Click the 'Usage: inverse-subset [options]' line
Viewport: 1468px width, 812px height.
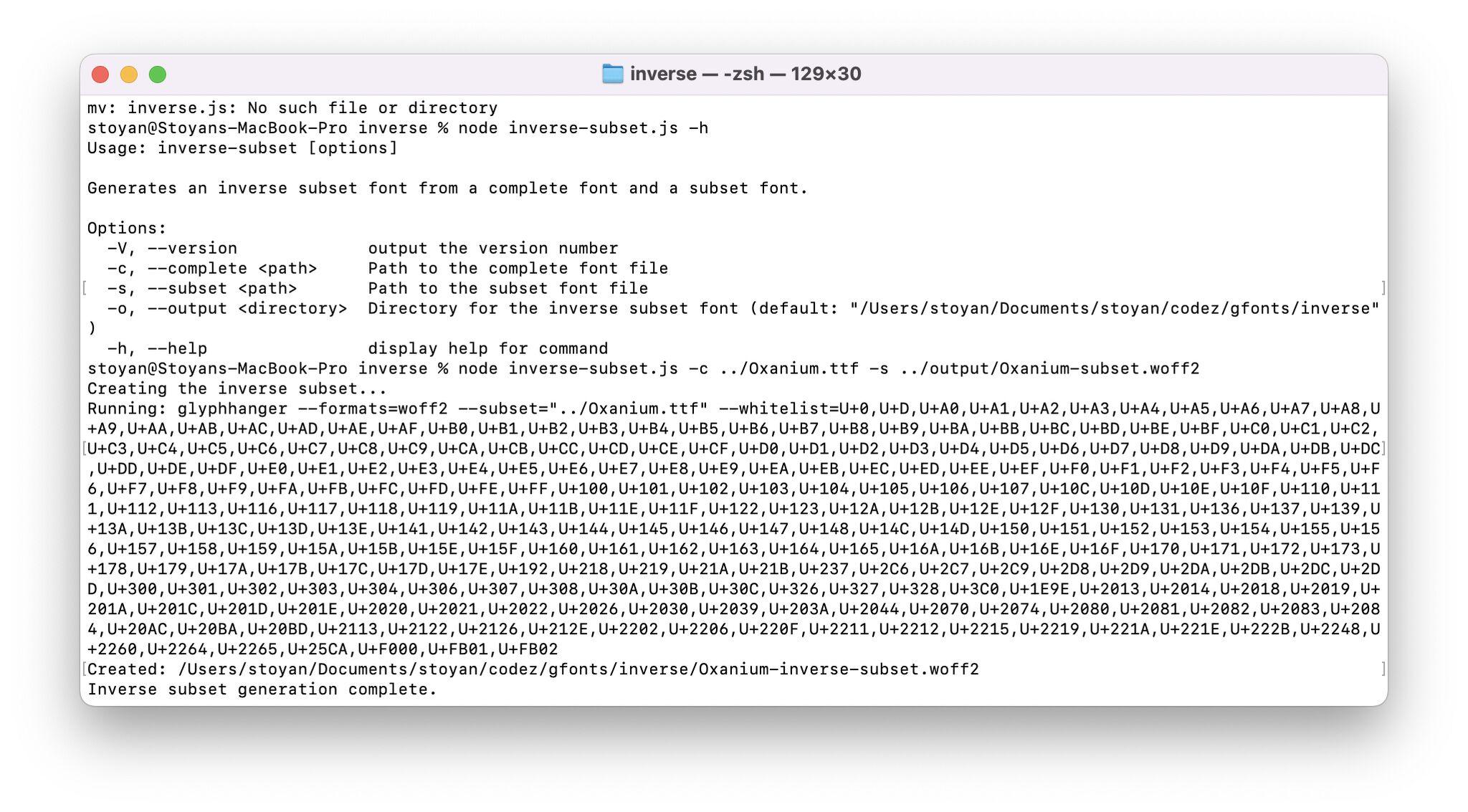click(242, 148)
